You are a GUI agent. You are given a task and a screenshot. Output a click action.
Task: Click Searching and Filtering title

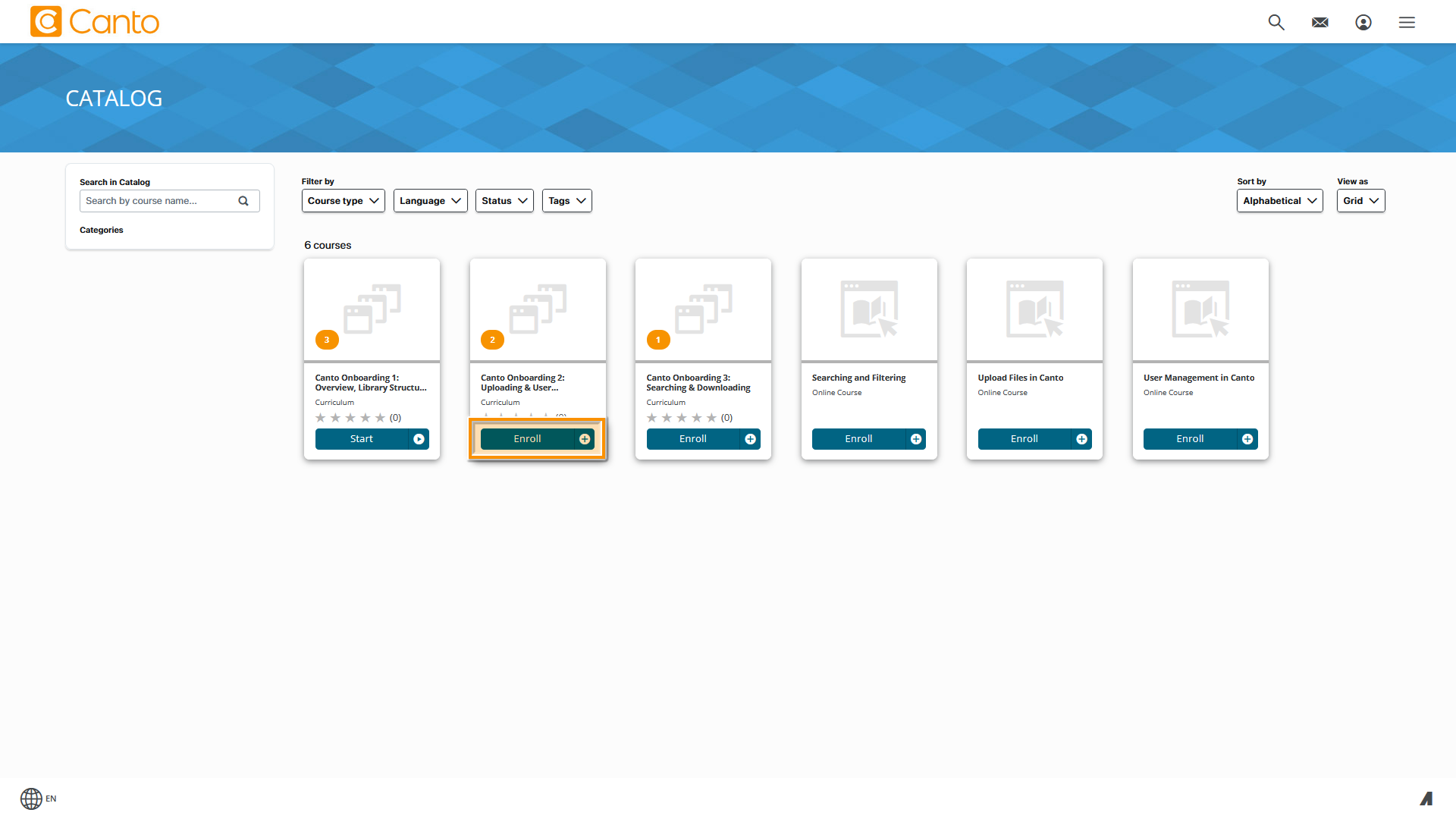point(859,378)
